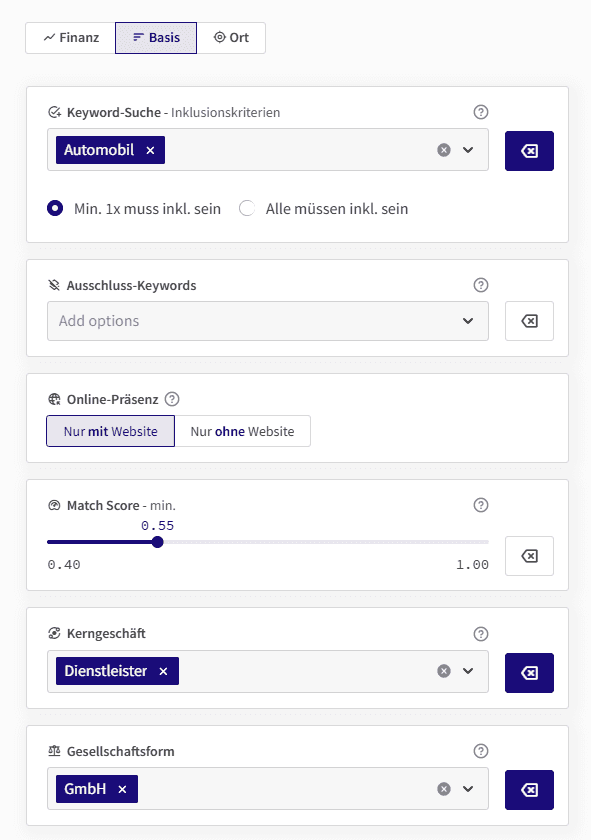Clear all values in Keyword-Suche field
The height and width of the screenshot is (840, 591).
pyautogui.click(x=444, y=150)
